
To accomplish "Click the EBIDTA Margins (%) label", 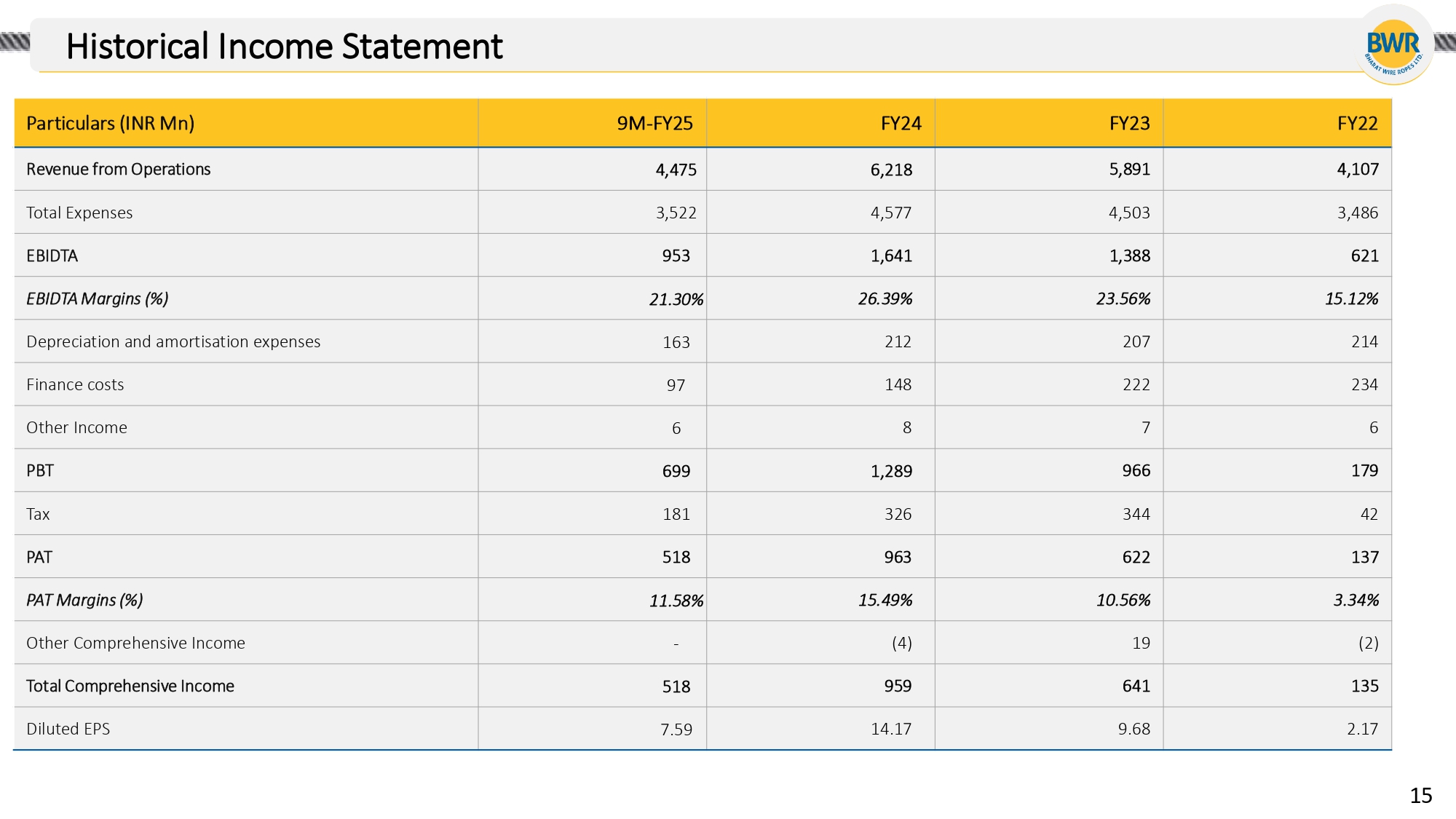I will click(97, 298).
